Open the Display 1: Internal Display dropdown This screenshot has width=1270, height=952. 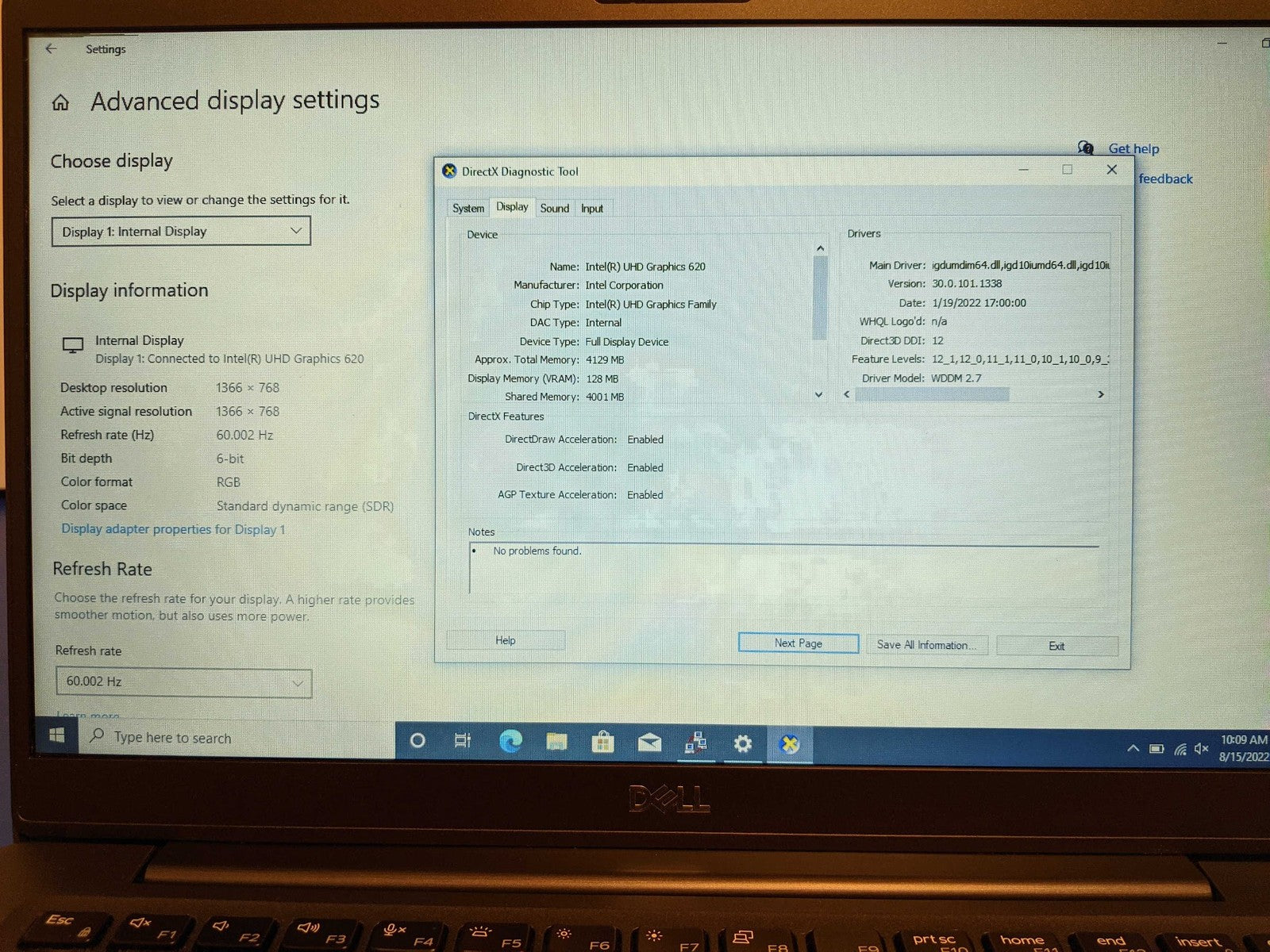coord(181,232)
